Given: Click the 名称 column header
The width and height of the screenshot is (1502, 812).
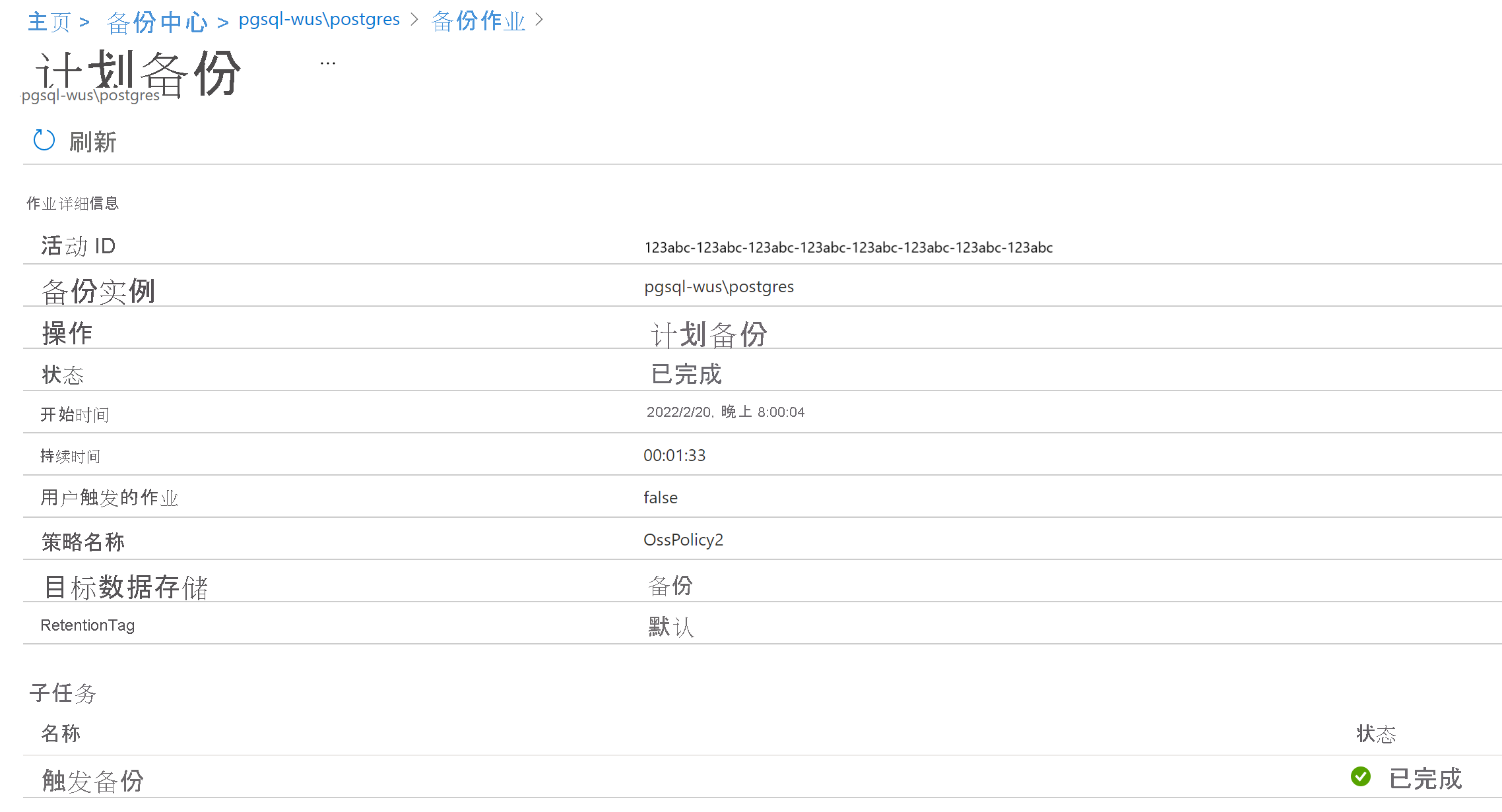Looking at the screenshot, I should click(x=61, y=734).
